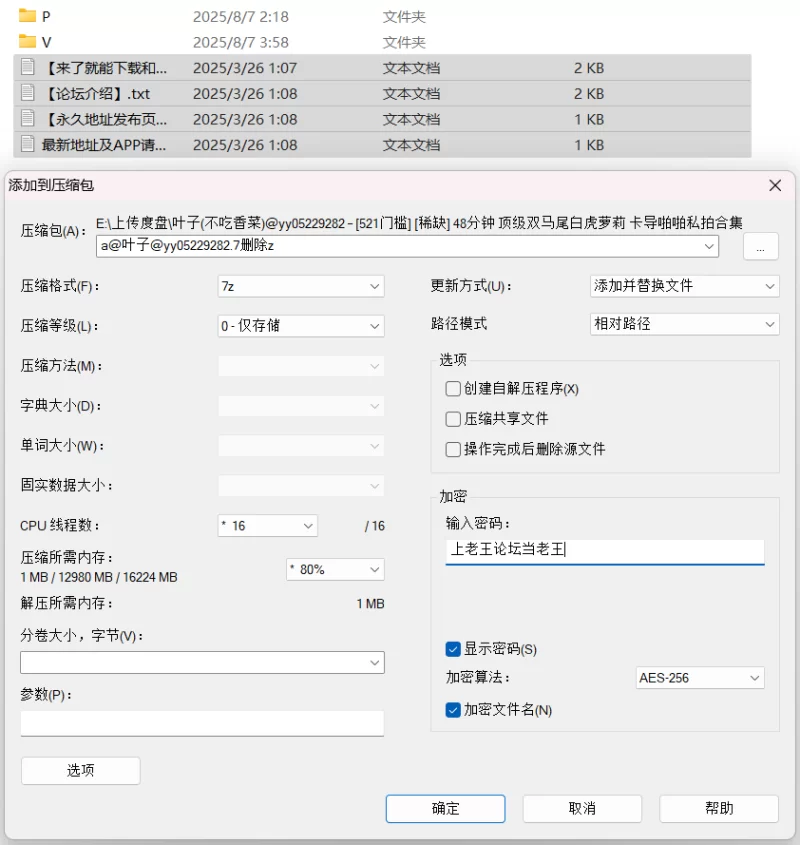
Task: Click the browse "..." button for archive path
Action: point(760,246)
